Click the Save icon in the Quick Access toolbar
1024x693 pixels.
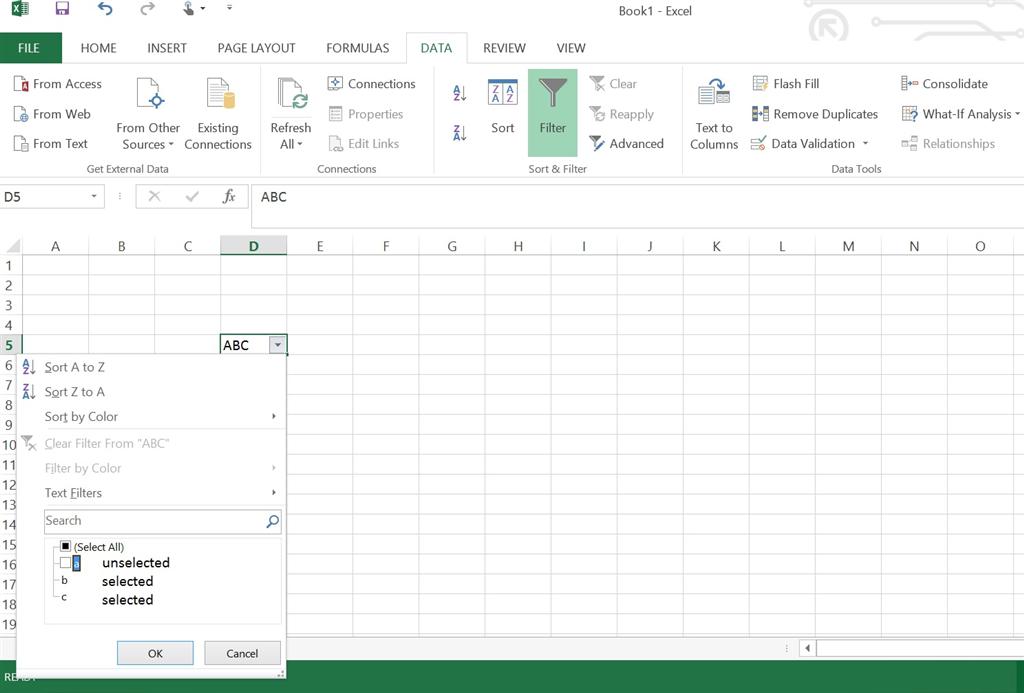[x=62, y=8]
